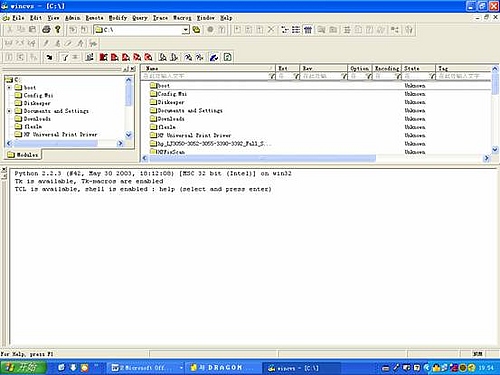
Task: Switch to the Microsoft Office taskbar button
Action: [146, 368]
